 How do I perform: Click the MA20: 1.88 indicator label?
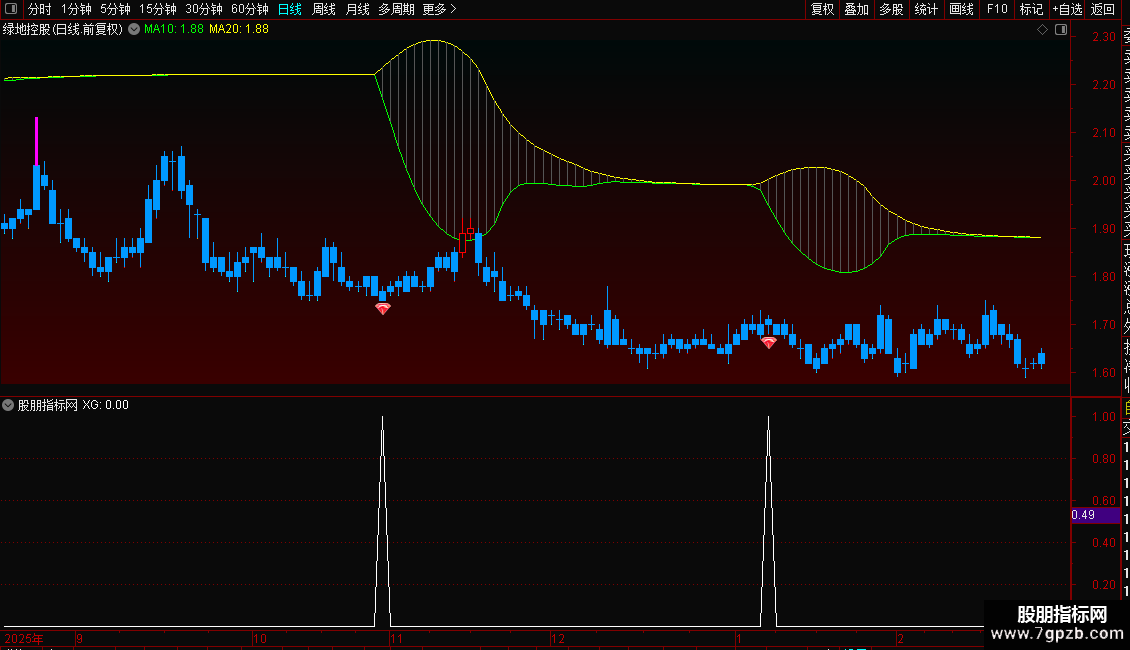coord(239,30)
